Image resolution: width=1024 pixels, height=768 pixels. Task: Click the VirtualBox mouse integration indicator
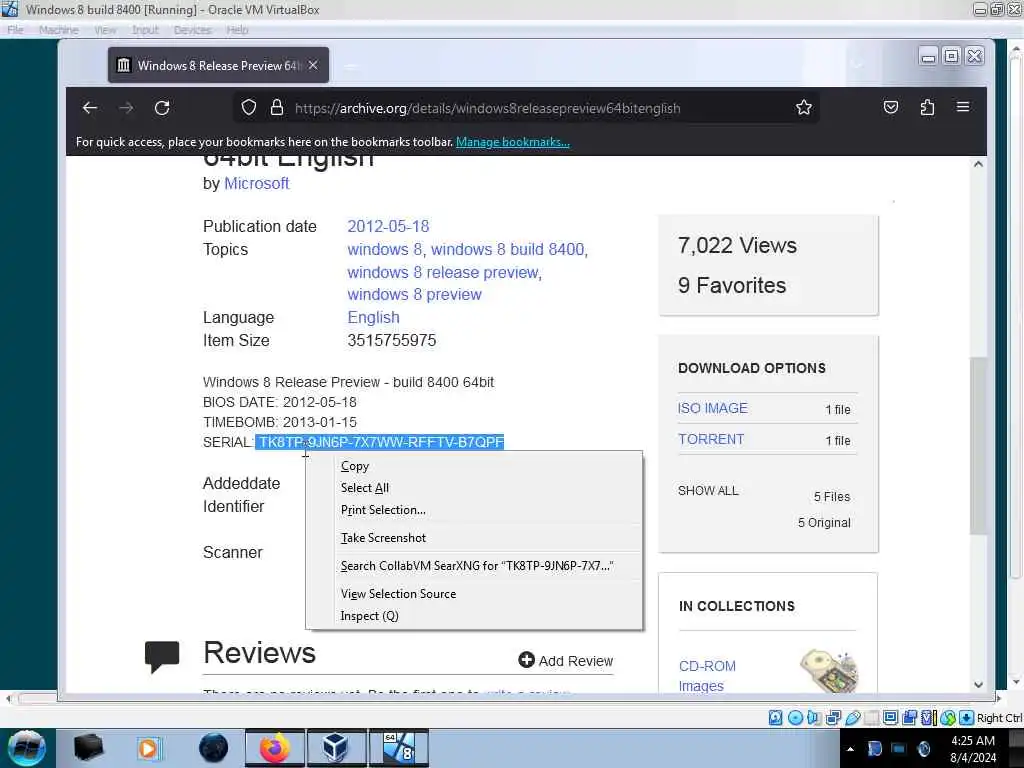[x=948, y=718]
